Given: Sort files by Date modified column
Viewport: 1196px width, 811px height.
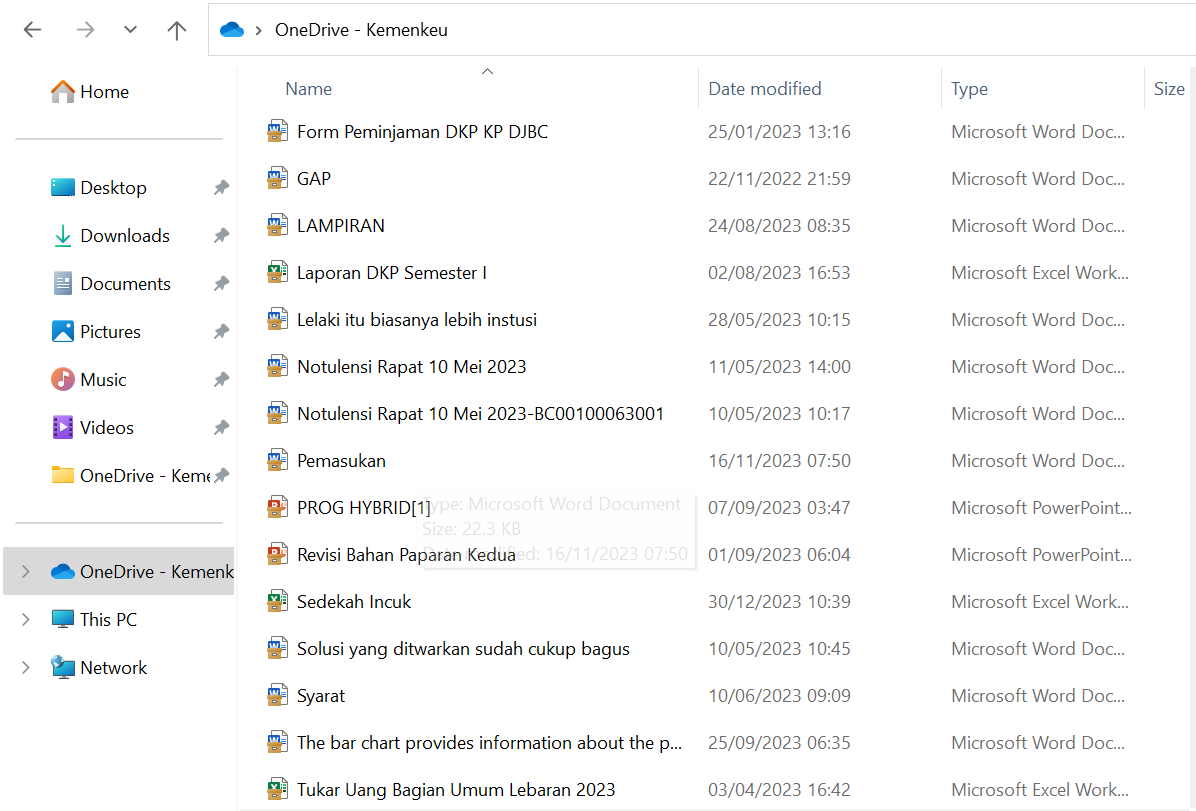Looking at the screenshot, I should [x=765, y=89].
